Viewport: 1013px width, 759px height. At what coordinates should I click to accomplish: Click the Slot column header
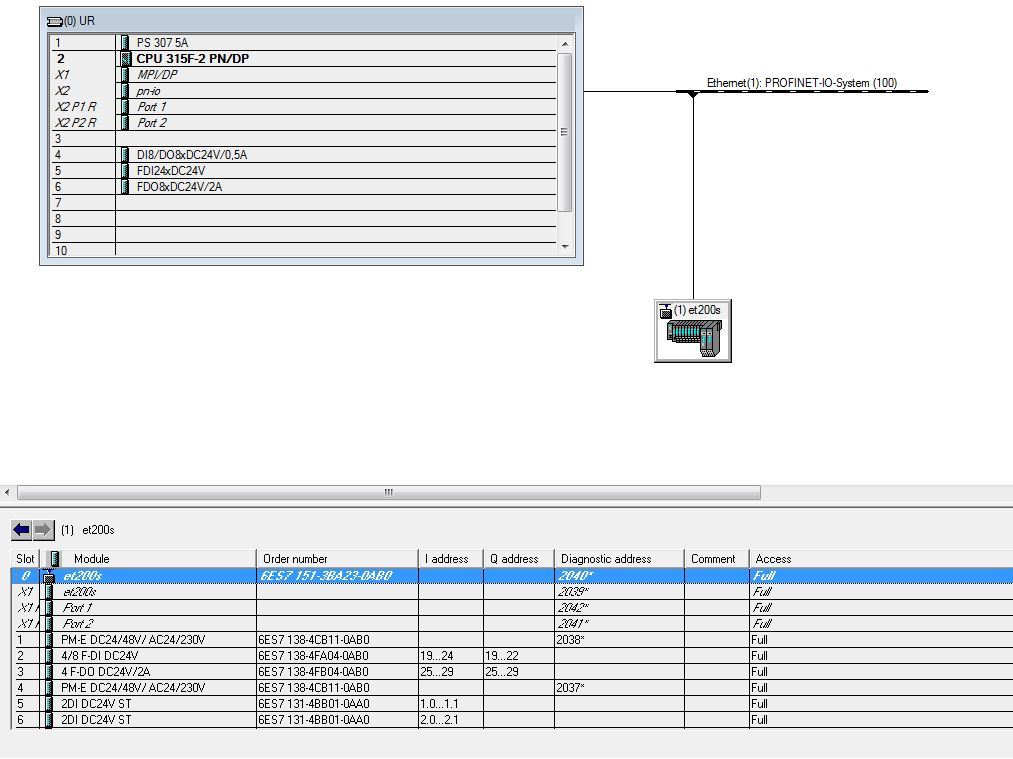click(26, 559)
